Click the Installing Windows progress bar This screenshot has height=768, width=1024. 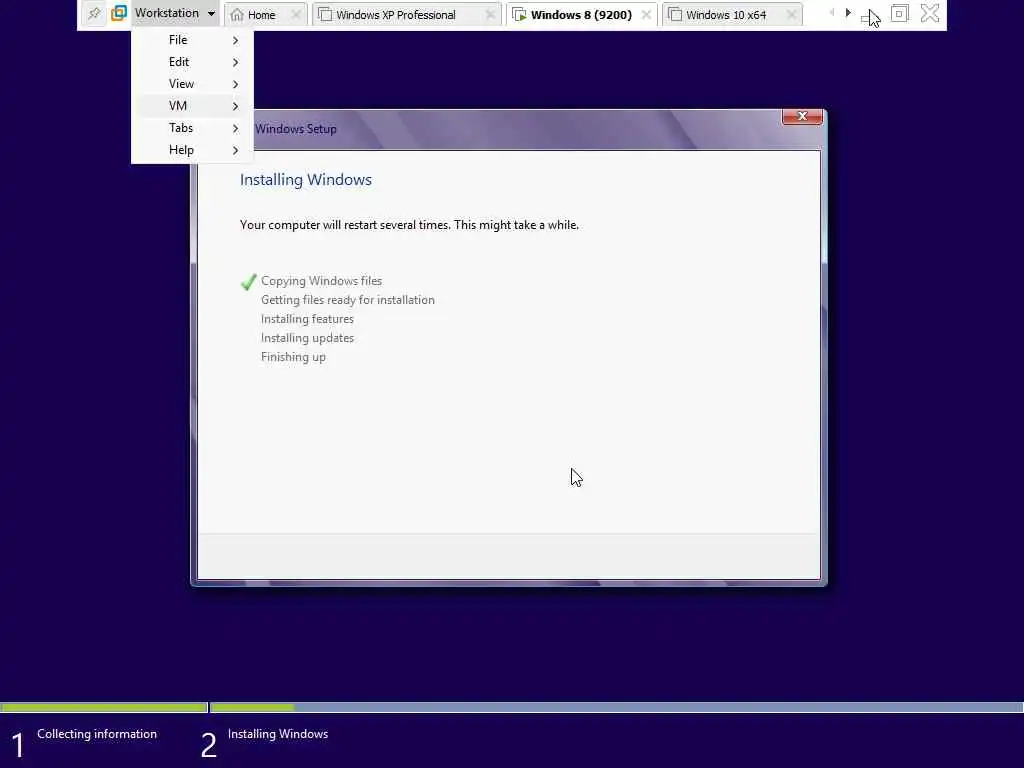[616, 707]
